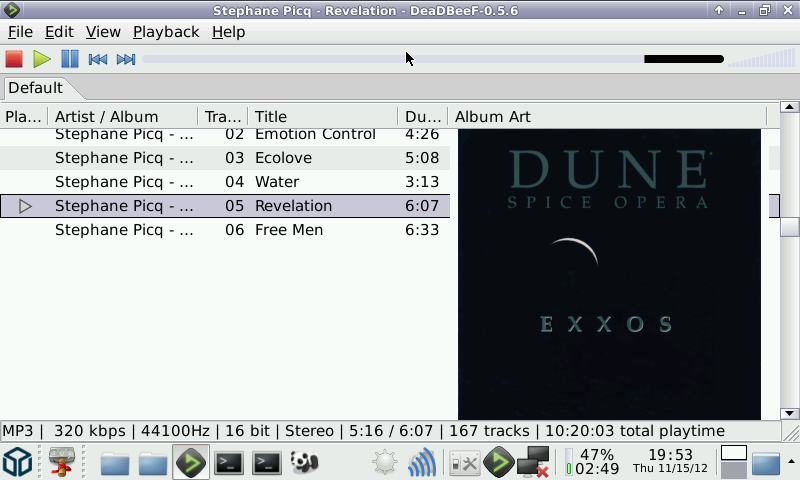This screenshot has width=800, height=480.
Task: Switch to the upper workspace in pager
Action: (x=734, y=453)
